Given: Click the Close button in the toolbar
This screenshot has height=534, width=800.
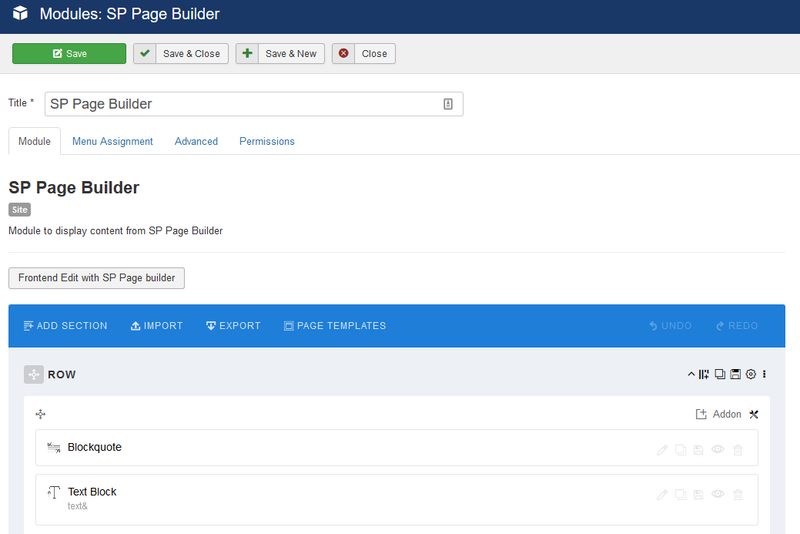Looking at the screenshot, I should 364,54.
